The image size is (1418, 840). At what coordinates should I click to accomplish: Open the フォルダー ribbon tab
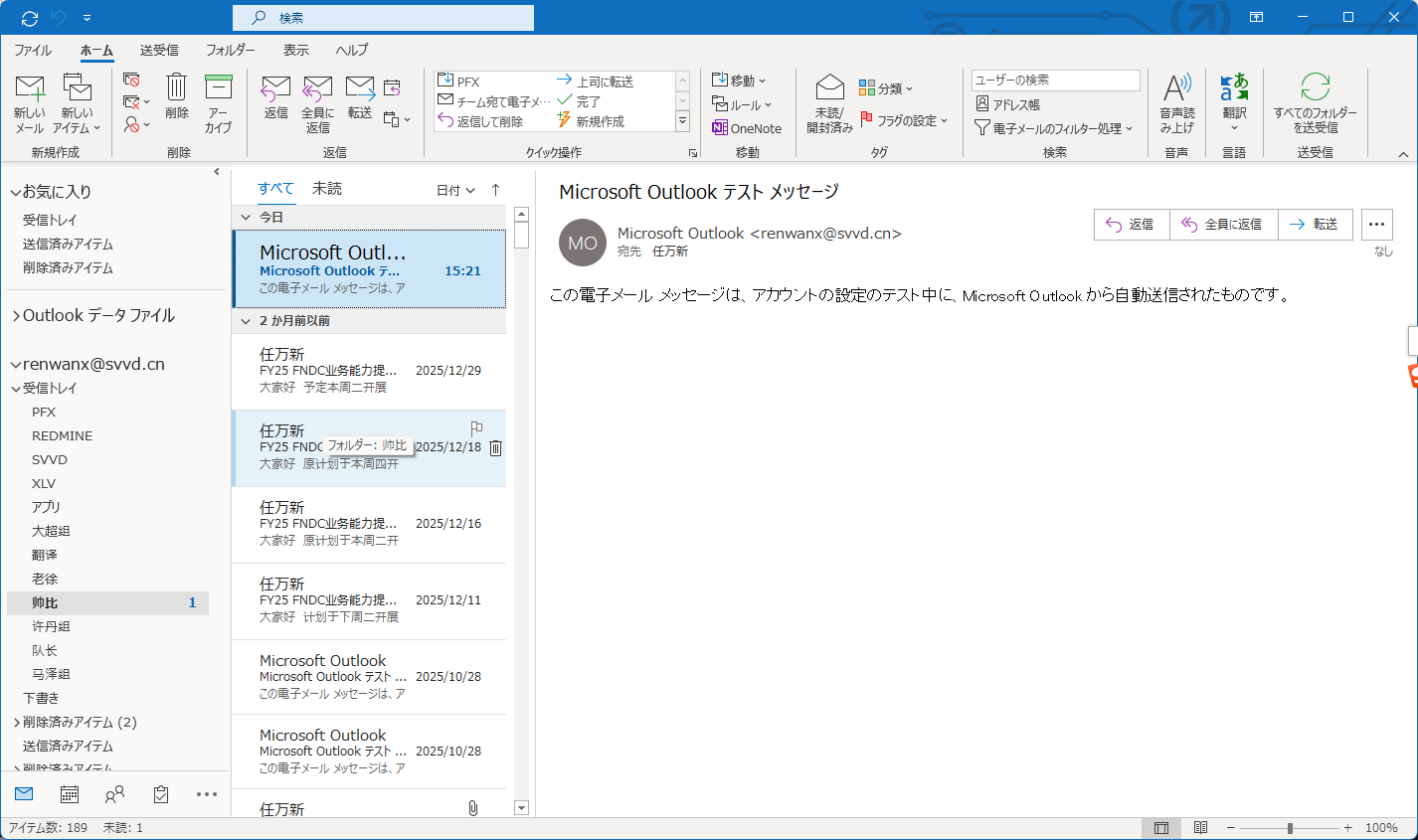[x=230, y=50]
